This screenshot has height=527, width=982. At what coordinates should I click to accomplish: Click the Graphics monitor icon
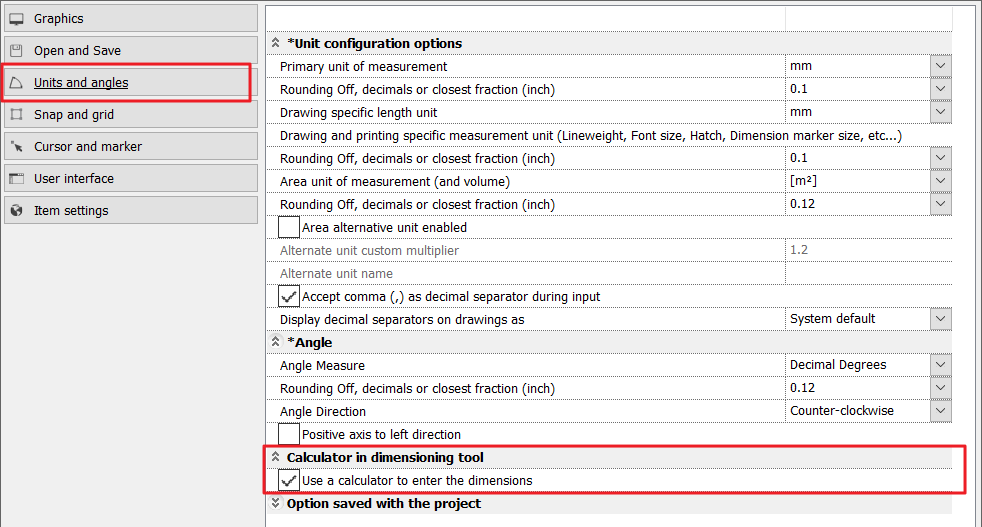[16, 19]
